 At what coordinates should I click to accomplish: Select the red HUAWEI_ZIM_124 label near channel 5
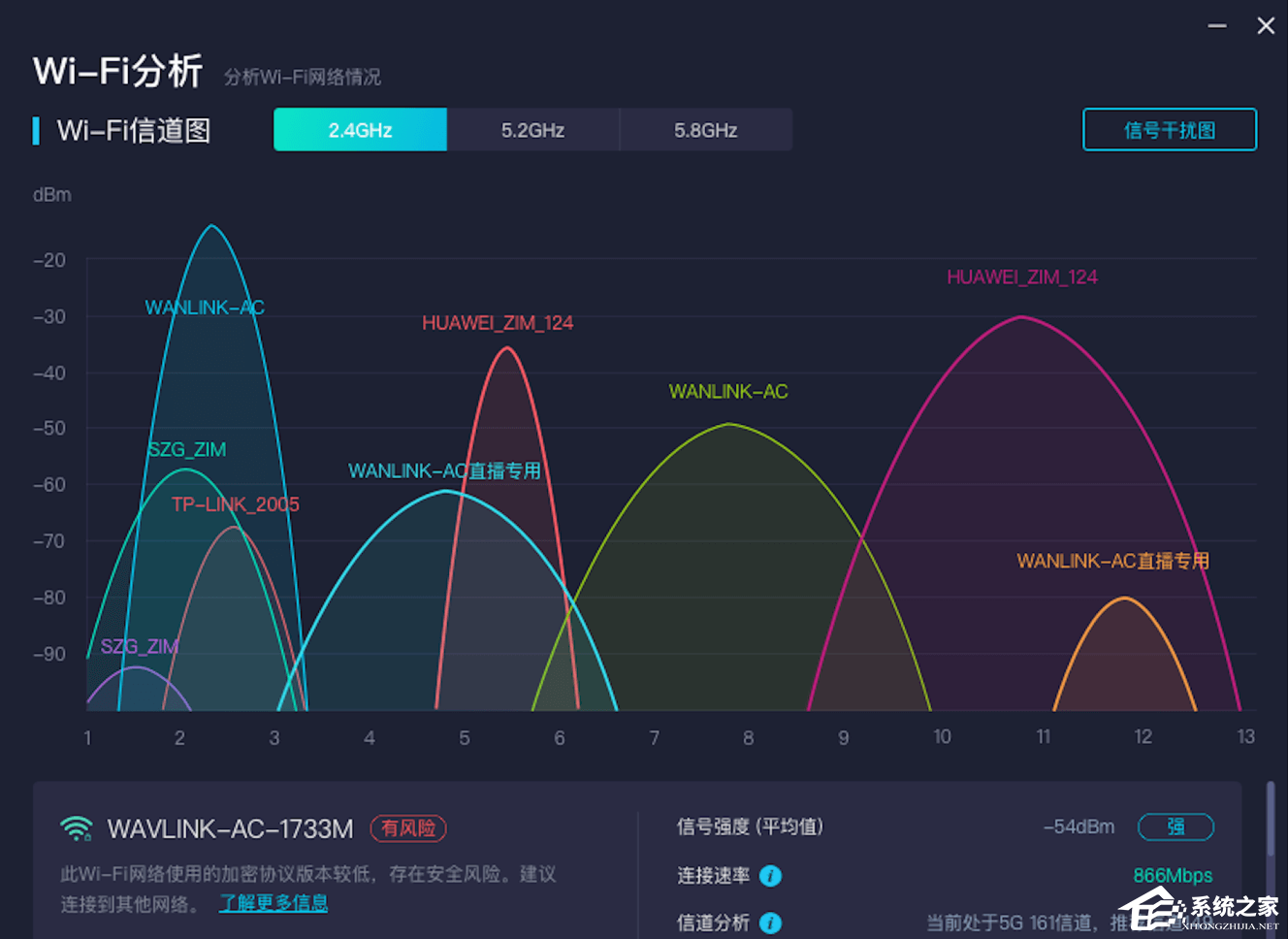pyautogui.click(x=498, y=323)
